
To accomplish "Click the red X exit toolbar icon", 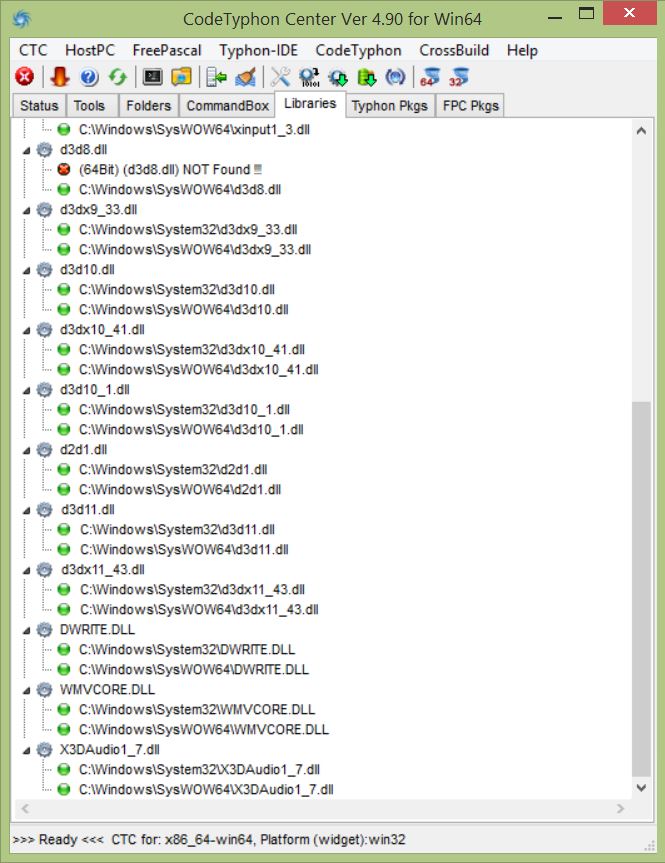I will point(24,77).
